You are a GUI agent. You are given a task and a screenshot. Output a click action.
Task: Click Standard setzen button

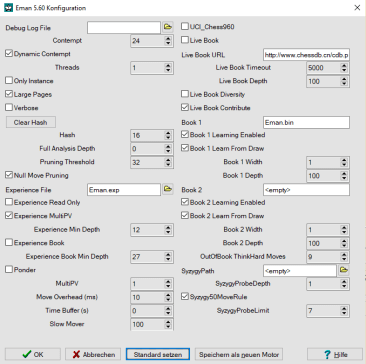coord(158,354)
